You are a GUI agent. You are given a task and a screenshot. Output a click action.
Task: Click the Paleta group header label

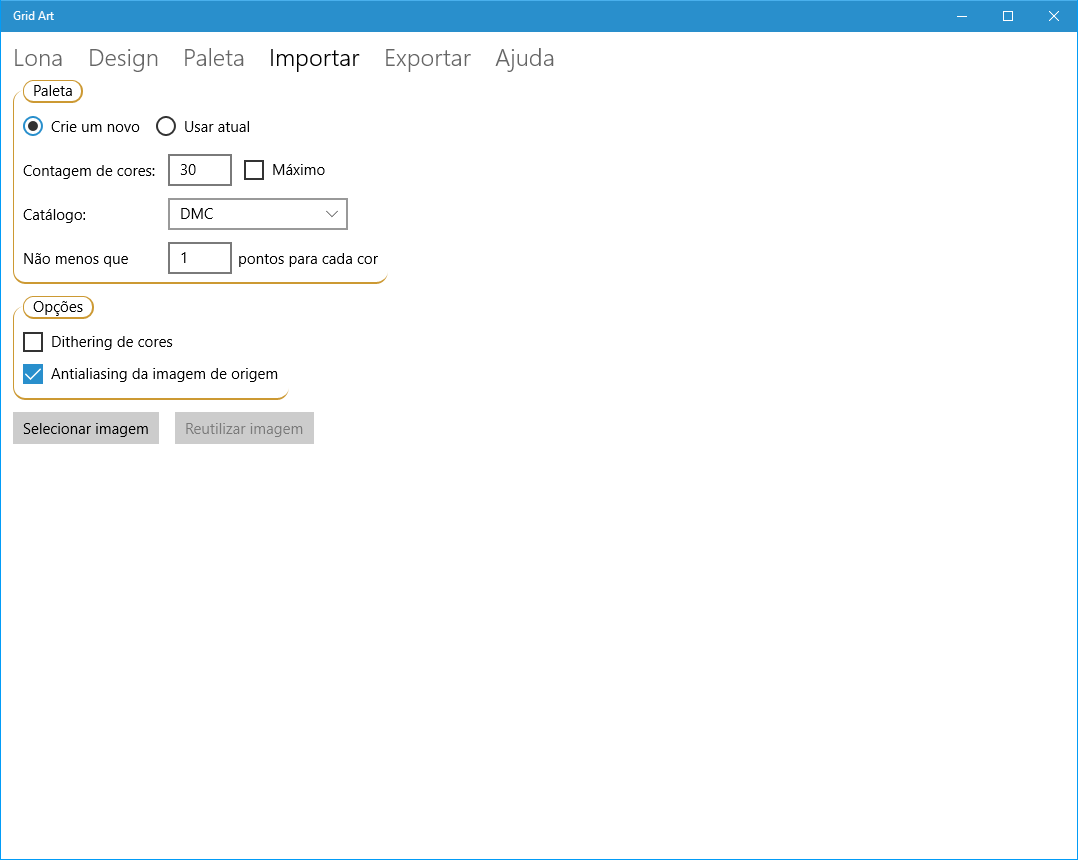pos(53,91)
